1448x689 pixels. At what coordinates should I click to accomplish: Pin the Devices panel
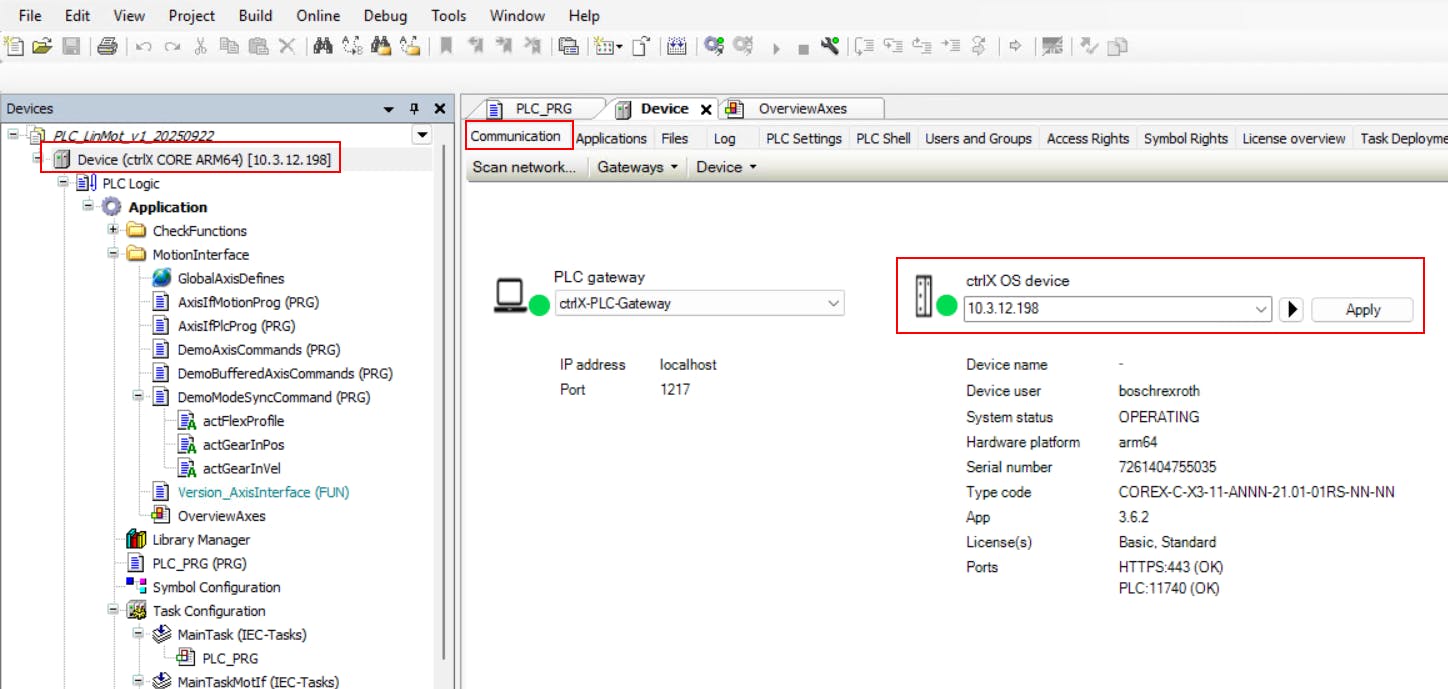coord(414,109)
